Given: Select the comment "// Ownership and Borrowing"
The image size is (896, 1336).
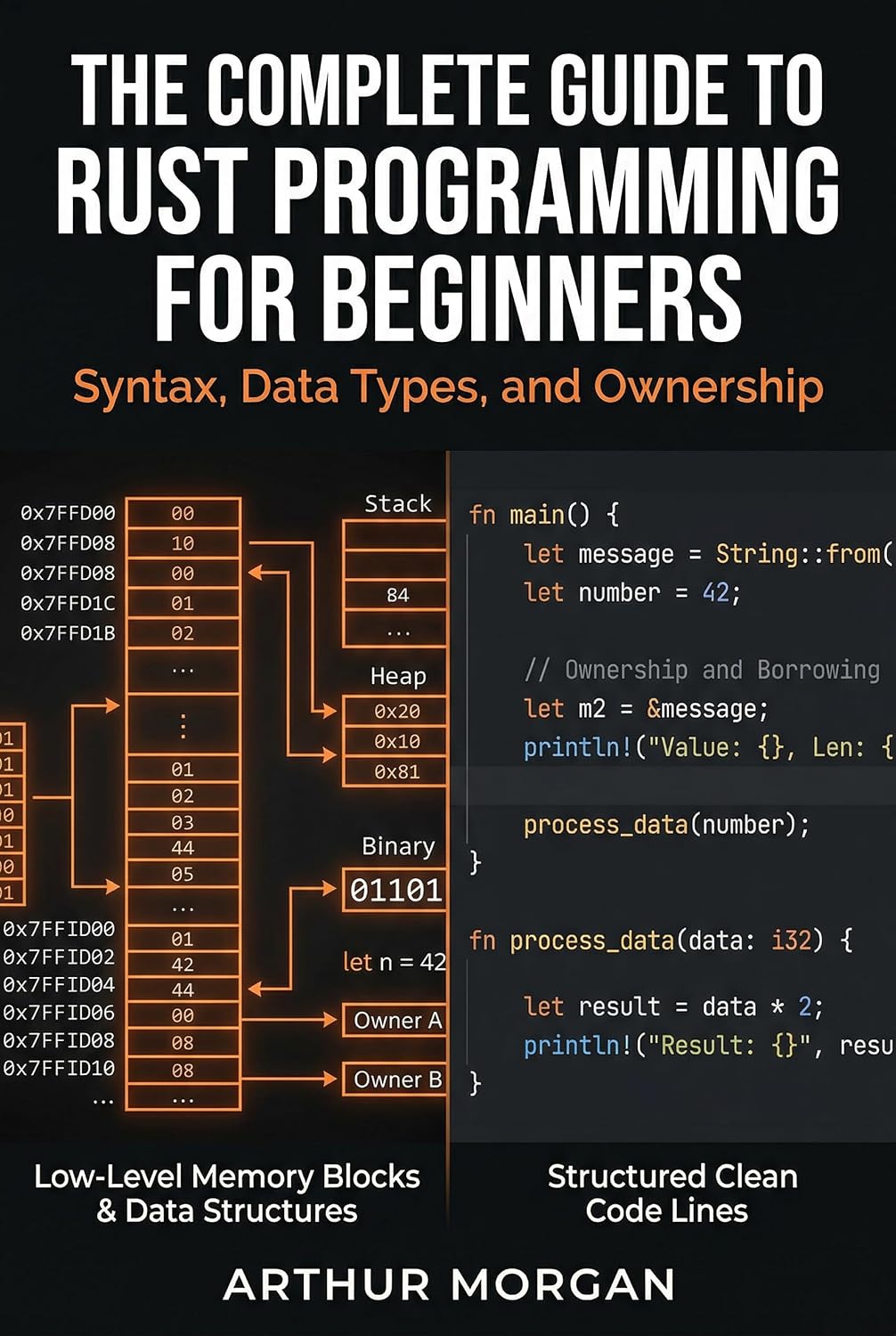Looking at the screenshot, I should click(702, 670).
